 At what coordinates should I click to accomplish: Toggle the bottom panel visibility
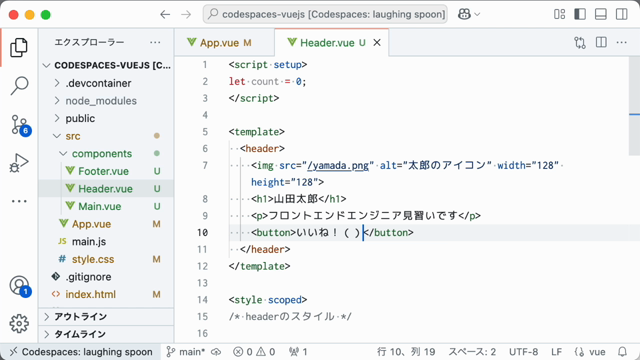601,14
